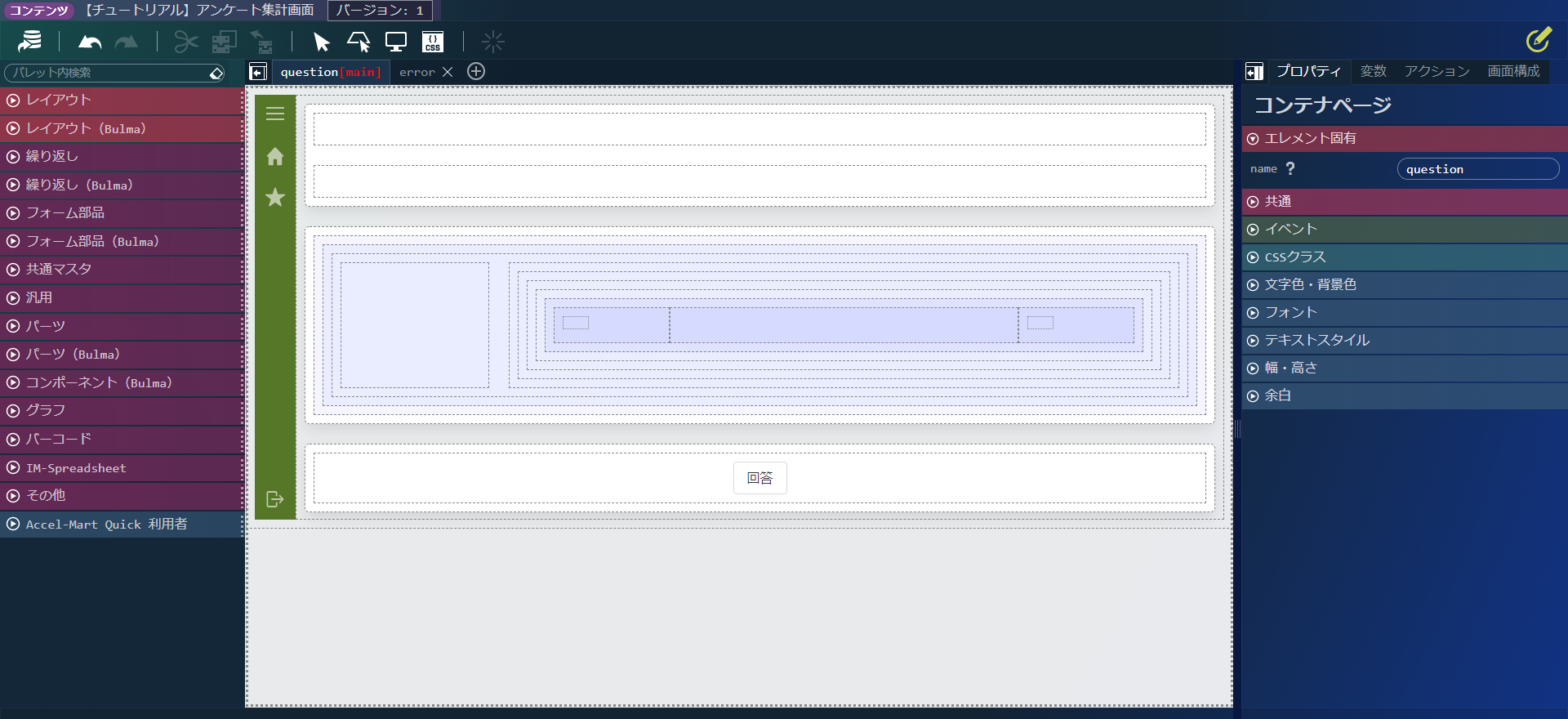Select the container selection cursor tool

coord(359,42)
